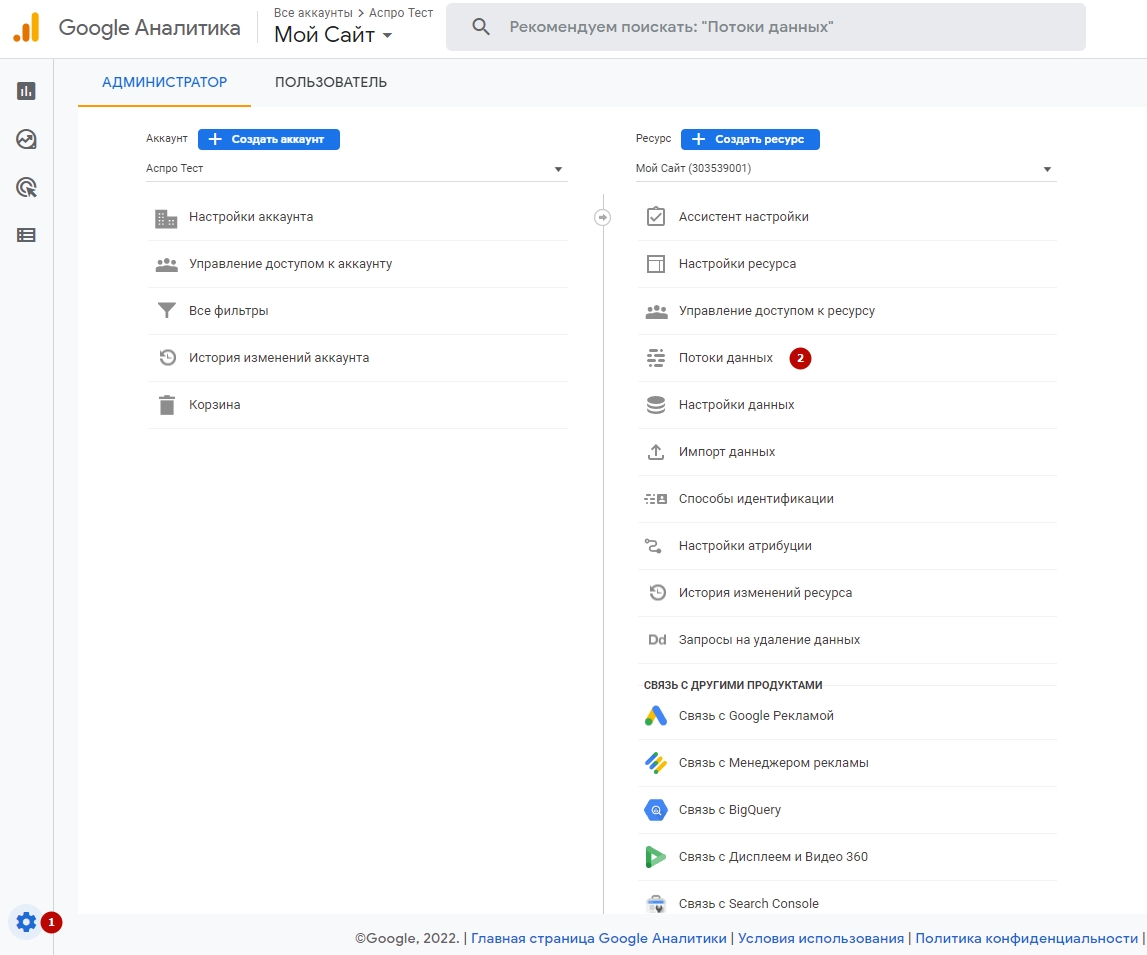Open the Мой Сайт property switcher dropdown in the header
1147x955 pixels.
(333, 34)
